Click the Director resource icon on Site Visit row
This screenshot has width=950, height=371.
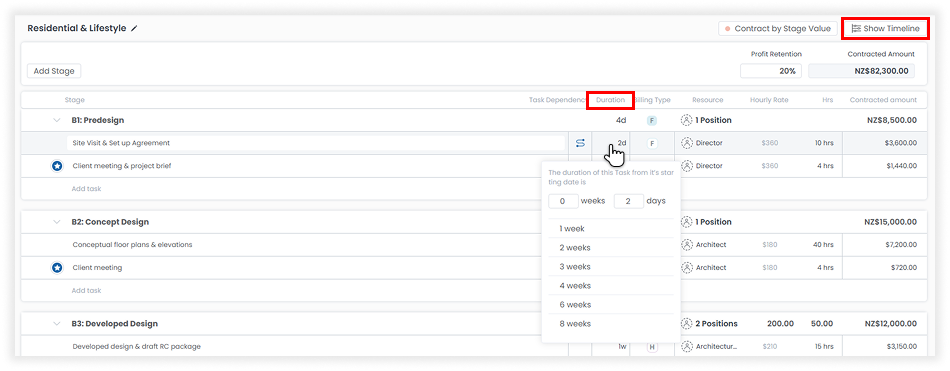click(686, 143)
